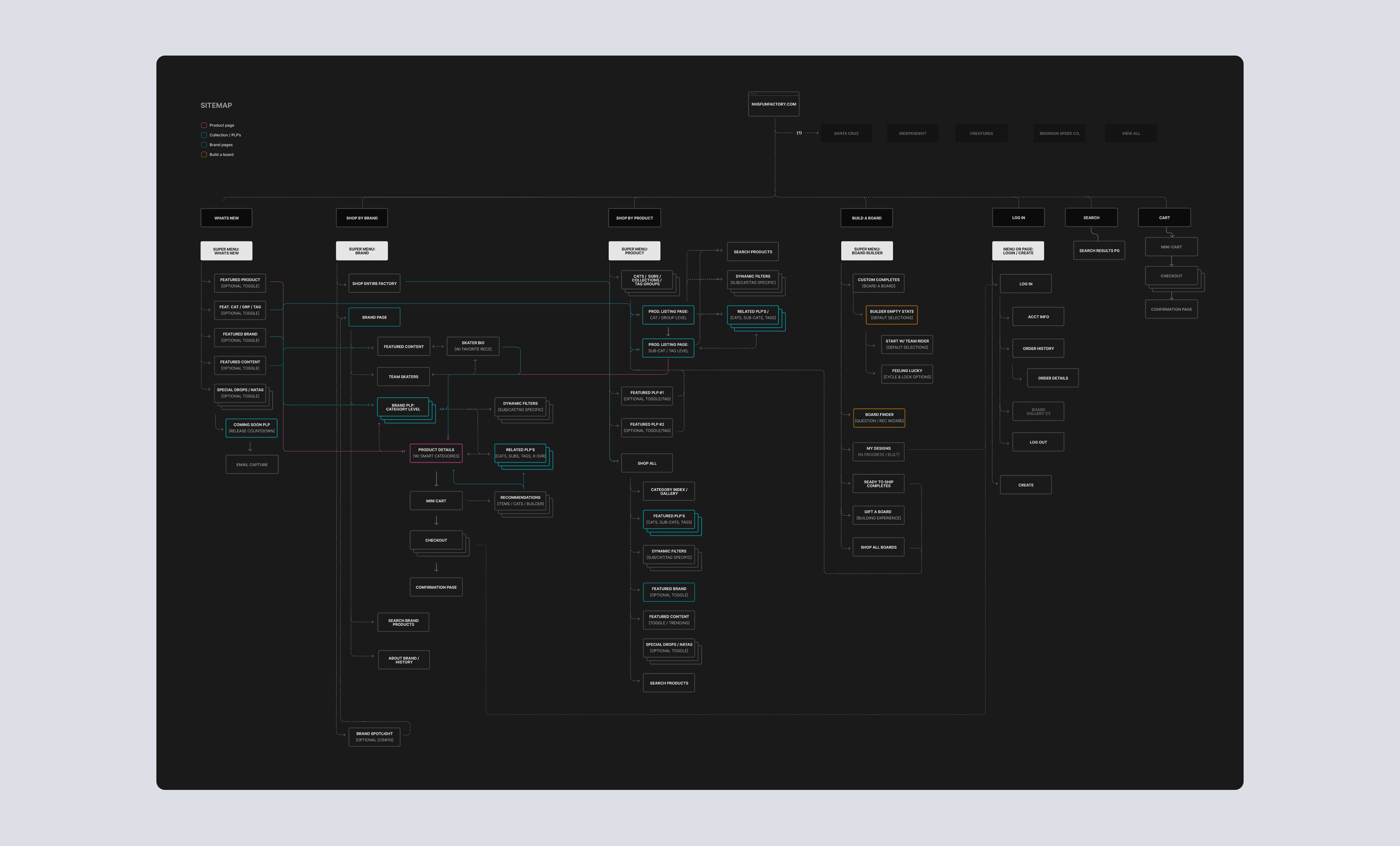Select the SANTA CRUZ brand node
The width and height of the screenshot is (1400, 846).
846,133
